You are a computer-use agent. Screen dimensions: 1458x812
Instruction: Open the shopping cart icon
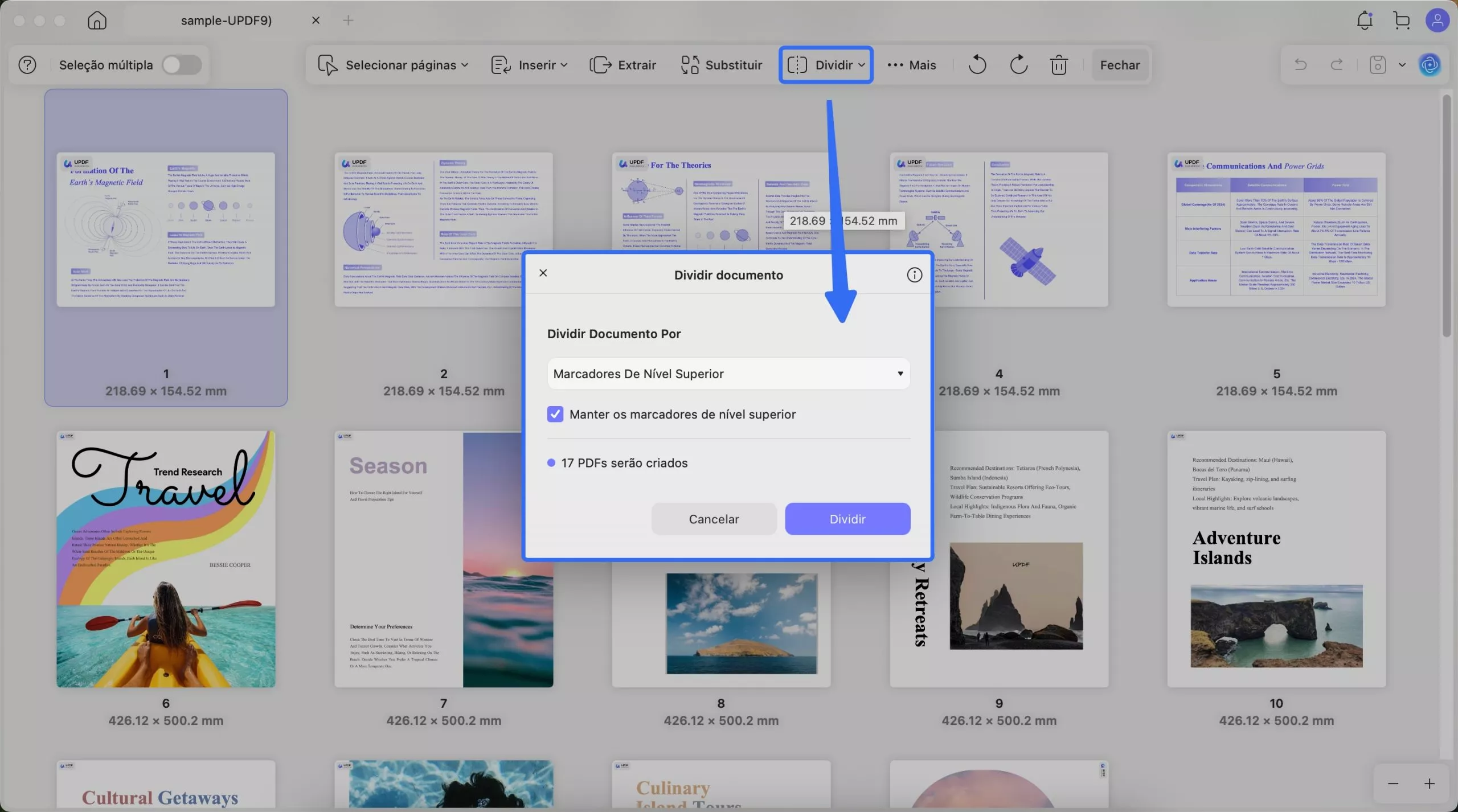(x=1402, y=20)
